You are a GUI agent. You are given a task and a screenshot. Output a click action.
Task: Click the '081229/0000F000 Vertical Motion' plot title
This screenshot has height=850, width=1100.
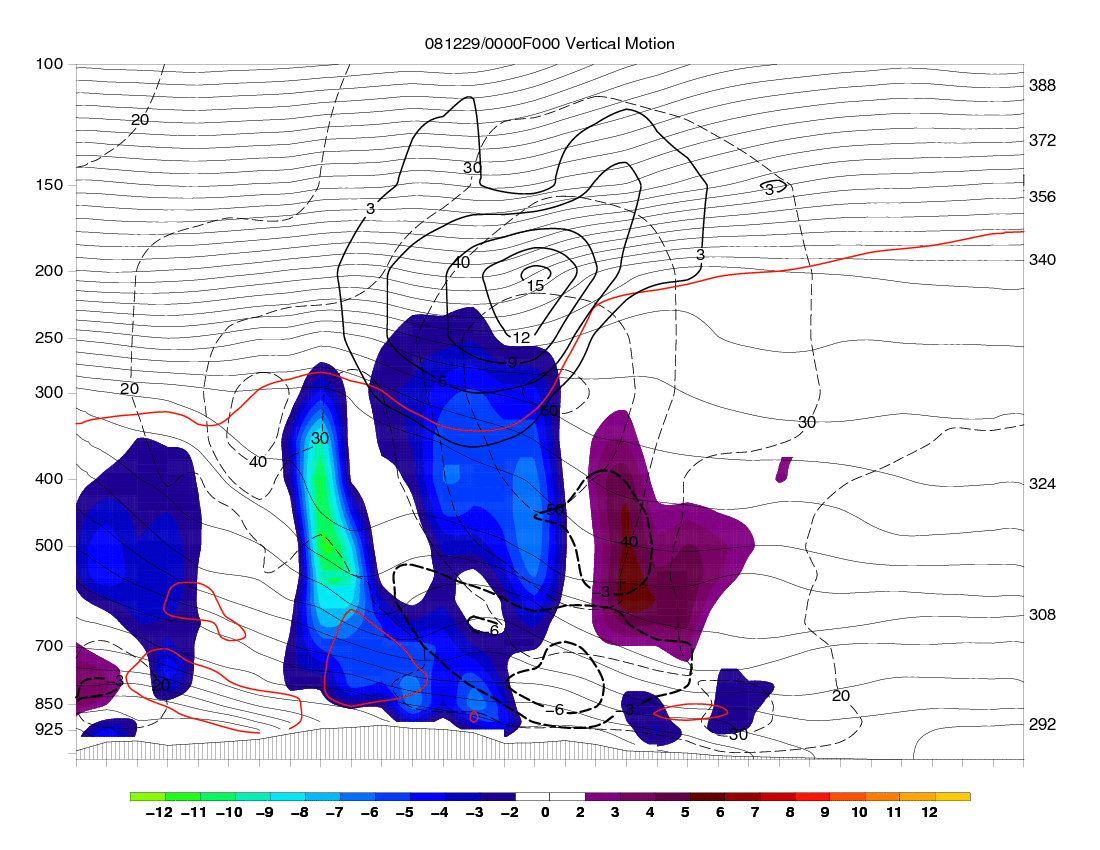pyautogui.click(x=549, y=43)
